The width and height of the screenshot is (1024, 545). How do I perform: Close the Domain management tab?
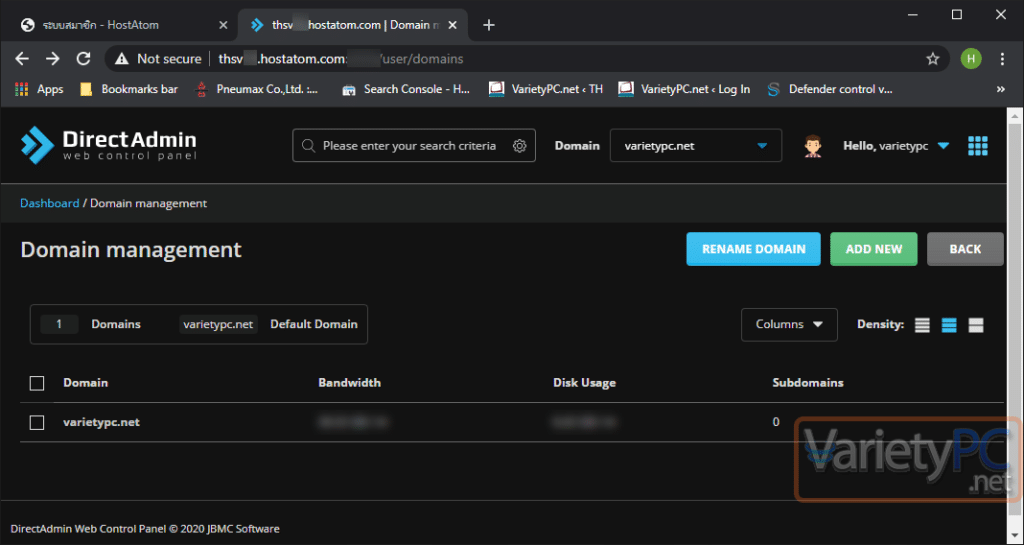point(453,25)
